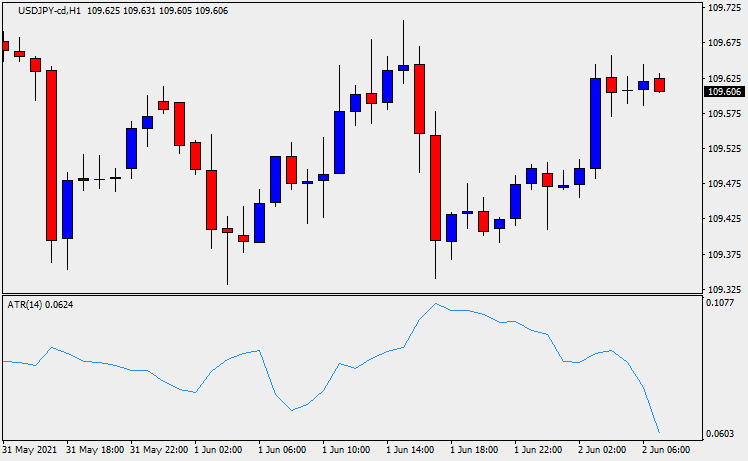Click the divider between price chart and ATR pane
This screenshot has width=748, height=461.
(350, 294)
